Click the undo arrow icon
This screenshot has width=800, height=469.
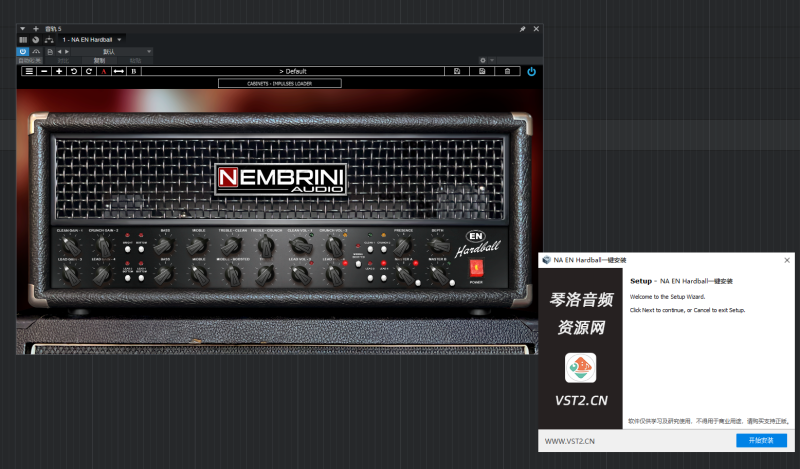coord(74,71)
